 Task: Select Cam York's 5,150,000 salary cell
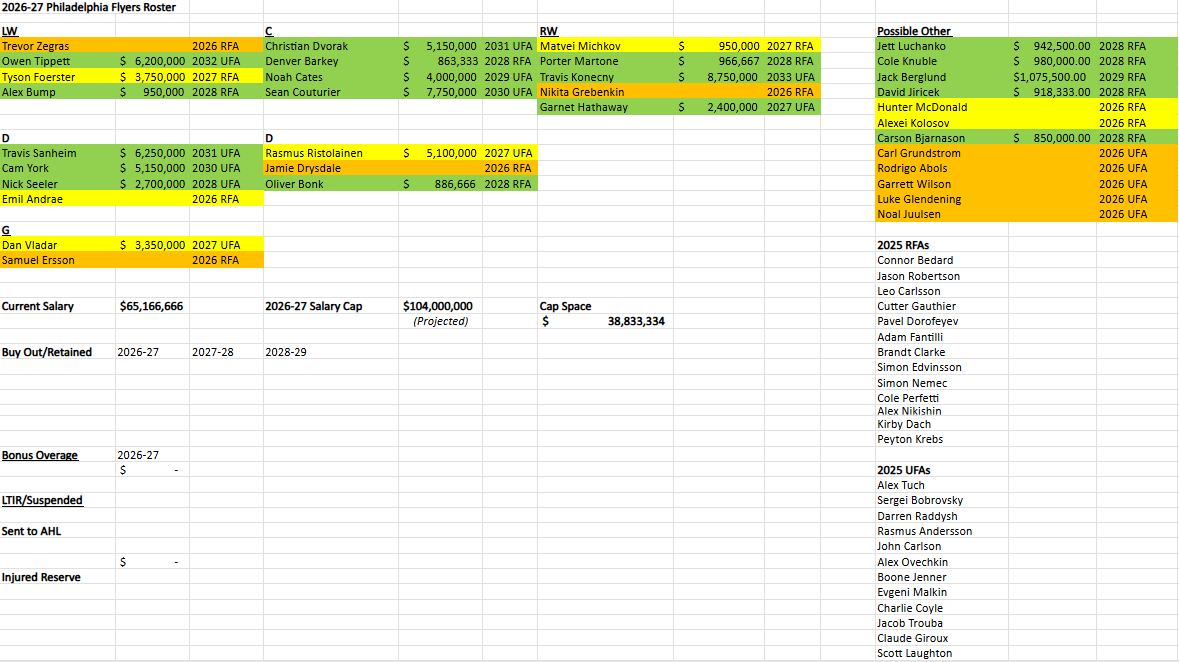tap(153, 169)
